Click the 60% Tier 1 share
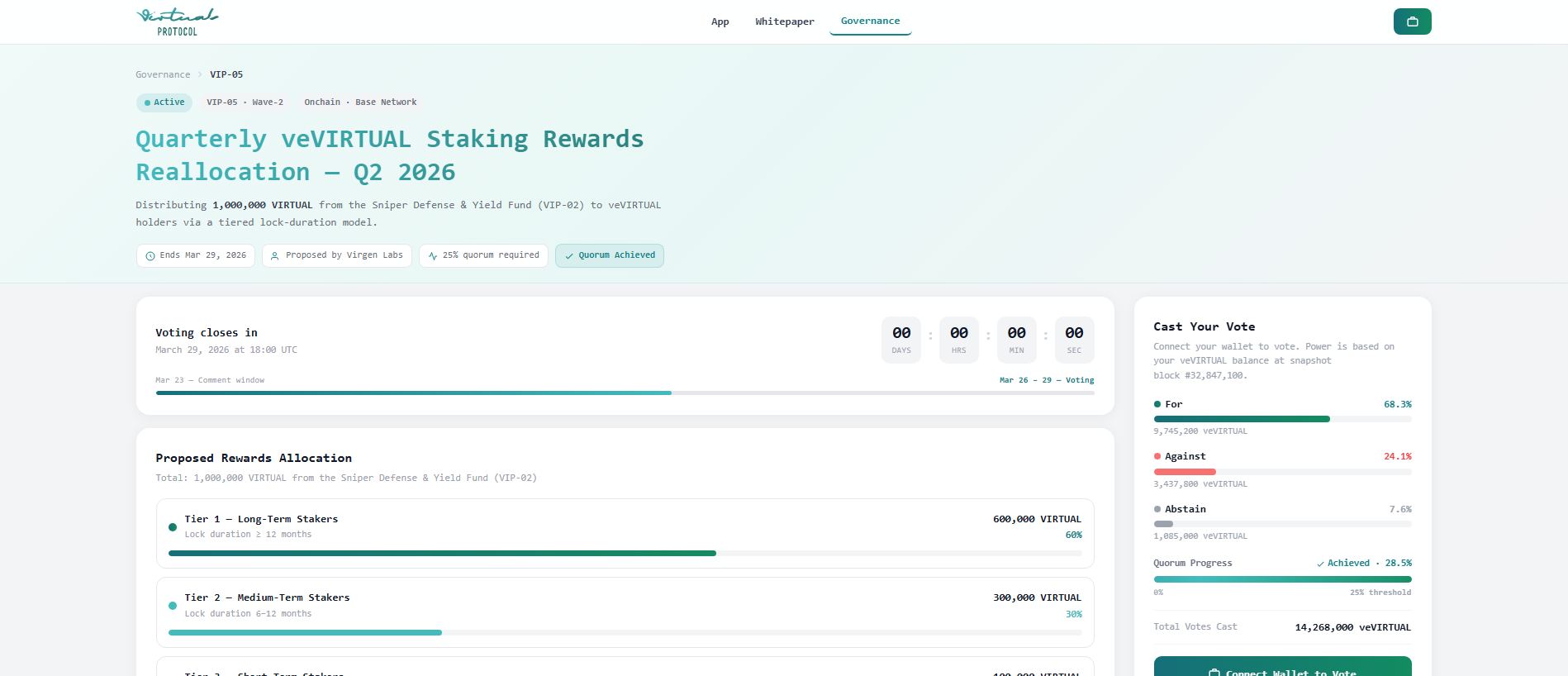 click(1073, 536)
